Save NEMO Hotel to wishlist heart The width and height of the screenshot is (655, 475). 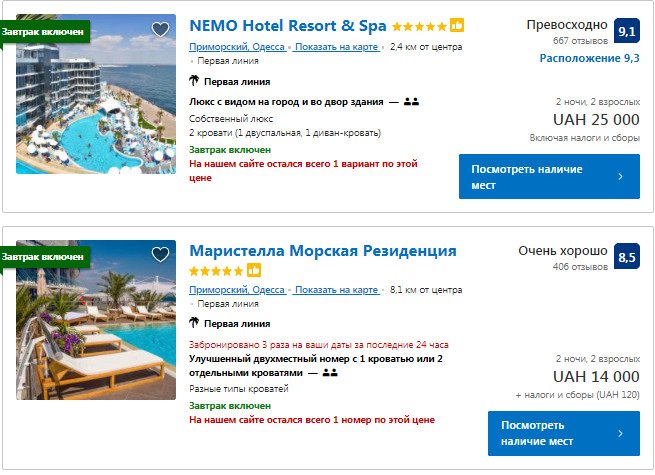[x=160, y=29]
